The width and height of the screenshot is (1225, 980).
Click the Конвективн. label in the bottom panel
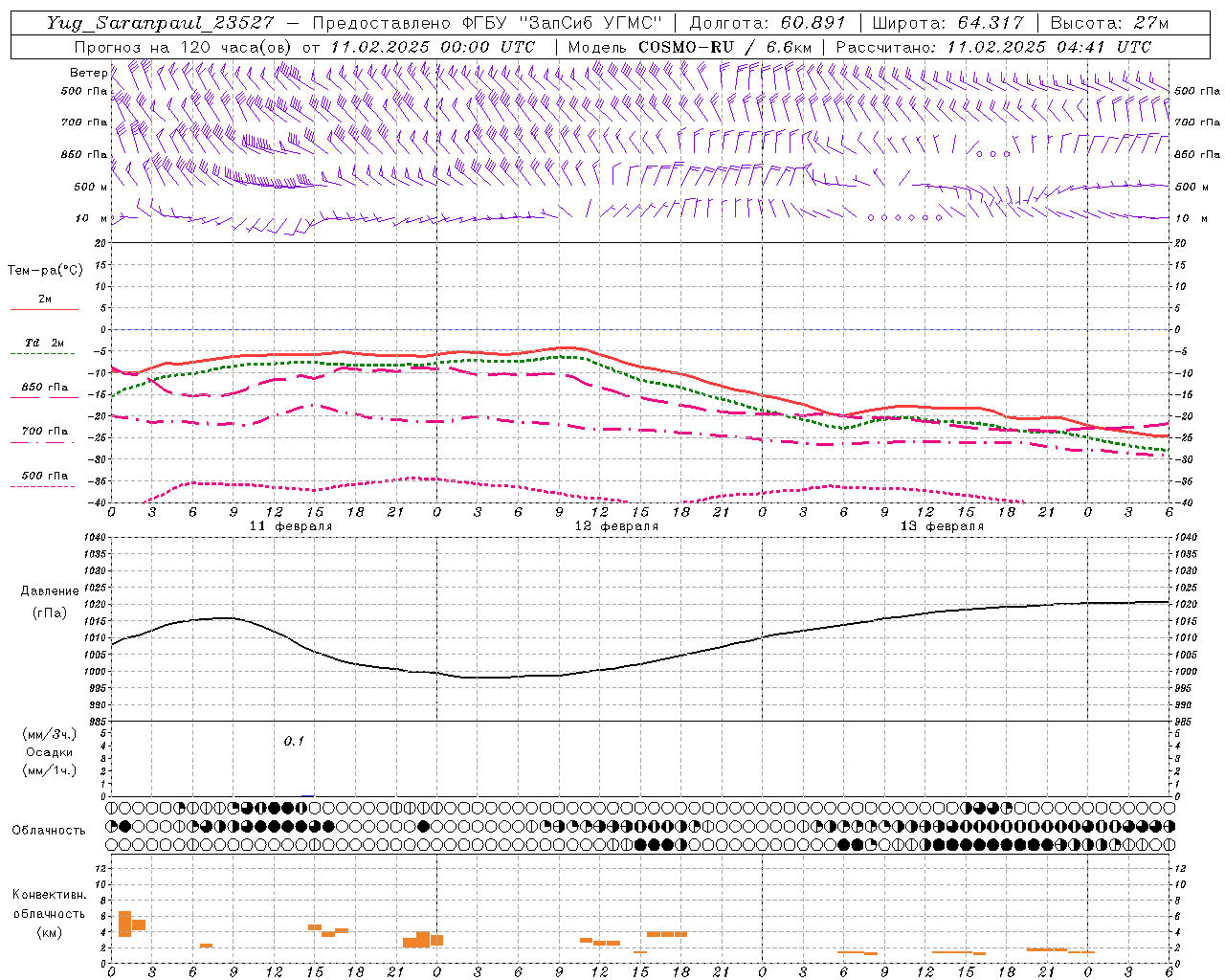point(49,895)
